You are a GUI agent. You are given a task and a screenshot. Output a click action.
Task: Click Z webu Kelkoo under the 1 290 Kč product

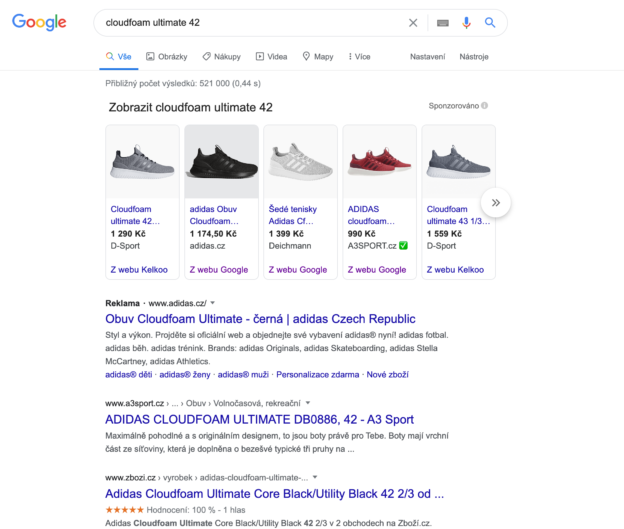139,269
